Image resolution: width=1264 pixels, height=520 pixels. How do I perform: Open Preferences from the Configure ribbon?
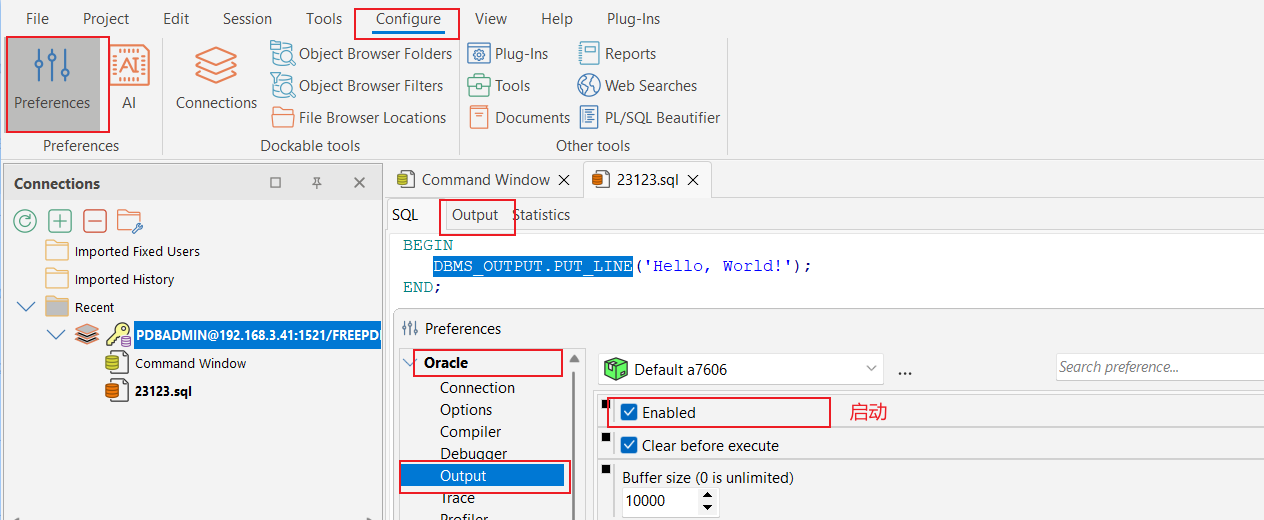[x=52, y=84]
